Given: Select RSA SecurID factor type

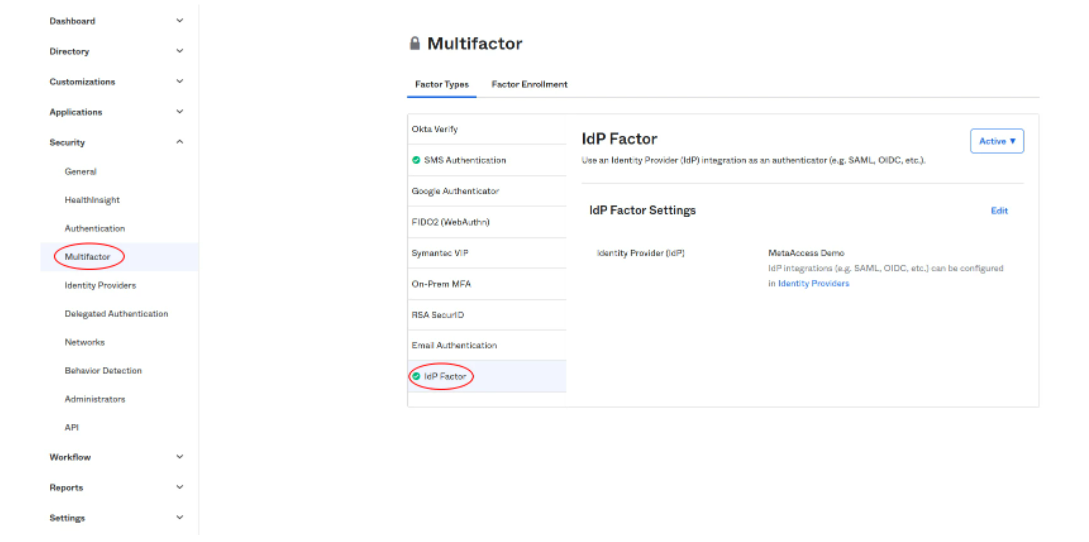Looking at the screenshot, I should point(487,315).
